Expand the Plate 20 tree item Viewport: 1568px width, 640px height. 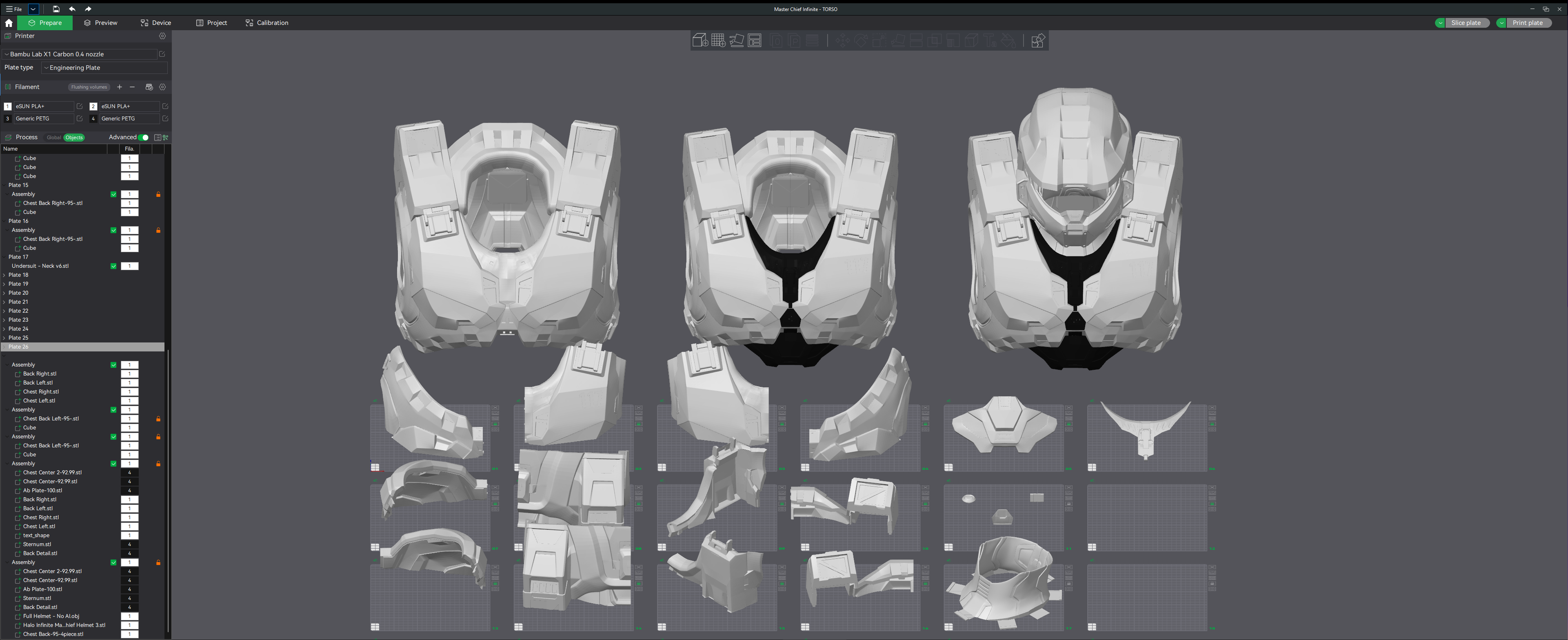click(4, 293)
